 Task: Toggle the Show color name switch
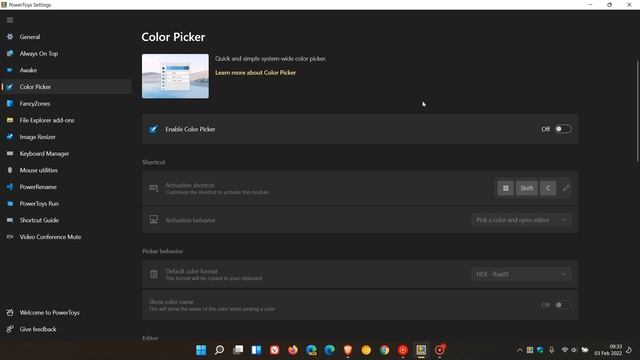pos(563,305)
